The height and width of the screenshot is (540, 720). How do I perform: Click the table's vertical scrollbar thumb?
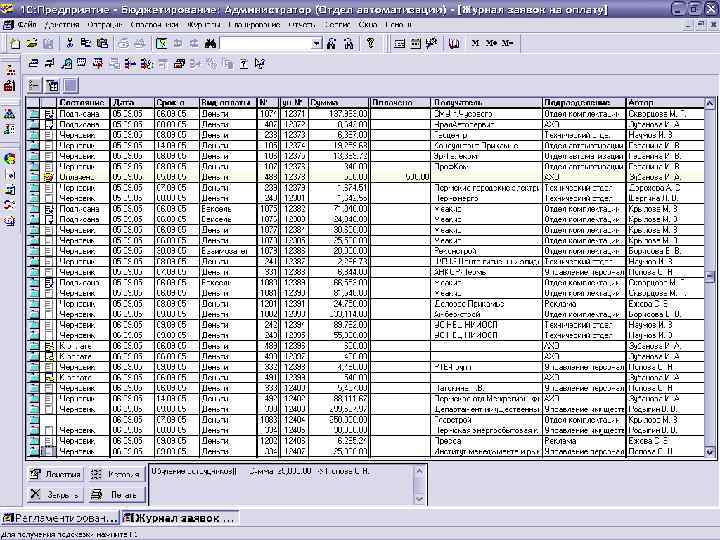(709, 276)
